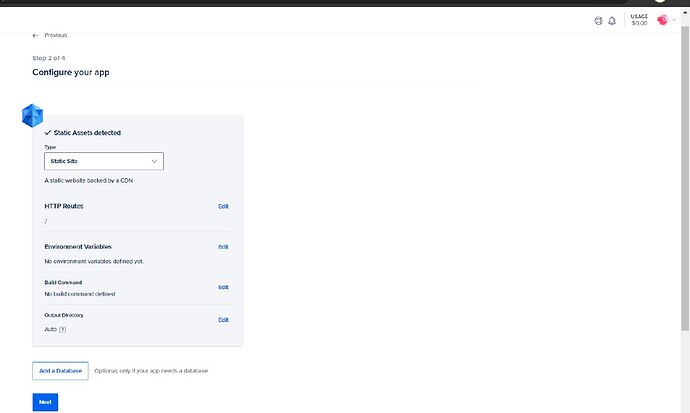Image resolution: width=690 pixels, height=413 pixels.
Task: View the USAGE $0.00 indicator
Action: pos(639,20)
